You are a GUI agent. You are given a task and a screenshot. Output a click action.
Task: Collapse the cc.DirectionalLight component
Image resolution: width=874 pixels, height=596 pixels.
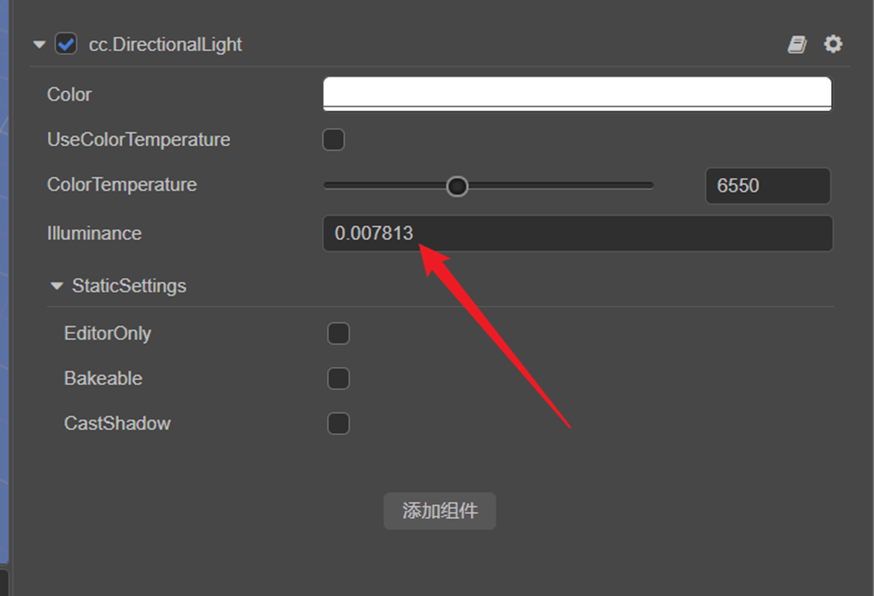coord(38,43)
